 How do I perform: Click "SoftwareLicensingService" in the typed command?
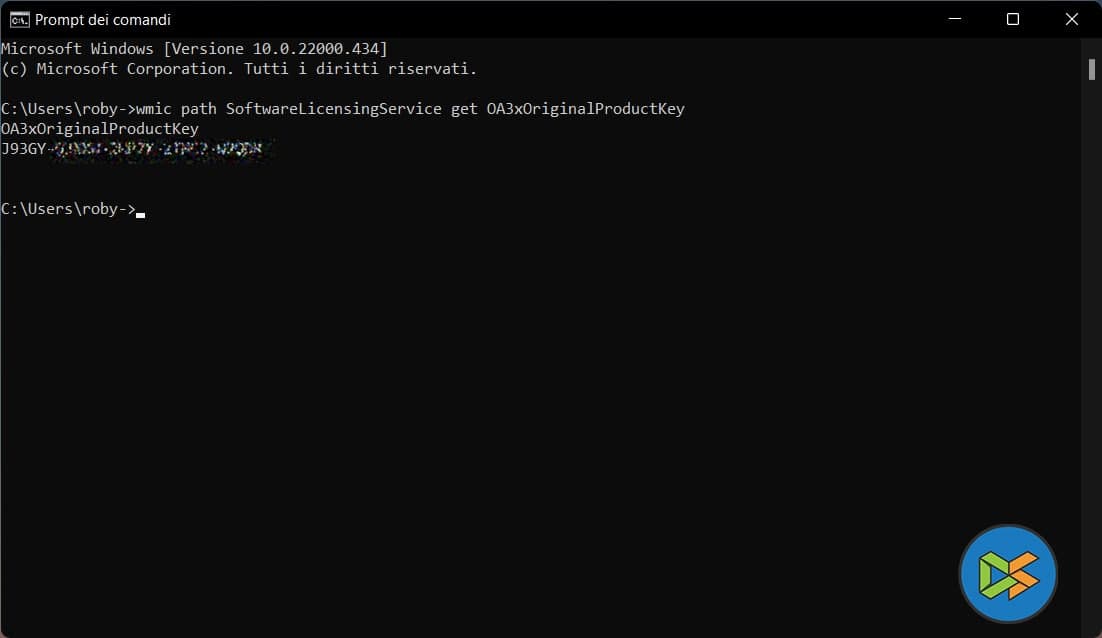333,109
